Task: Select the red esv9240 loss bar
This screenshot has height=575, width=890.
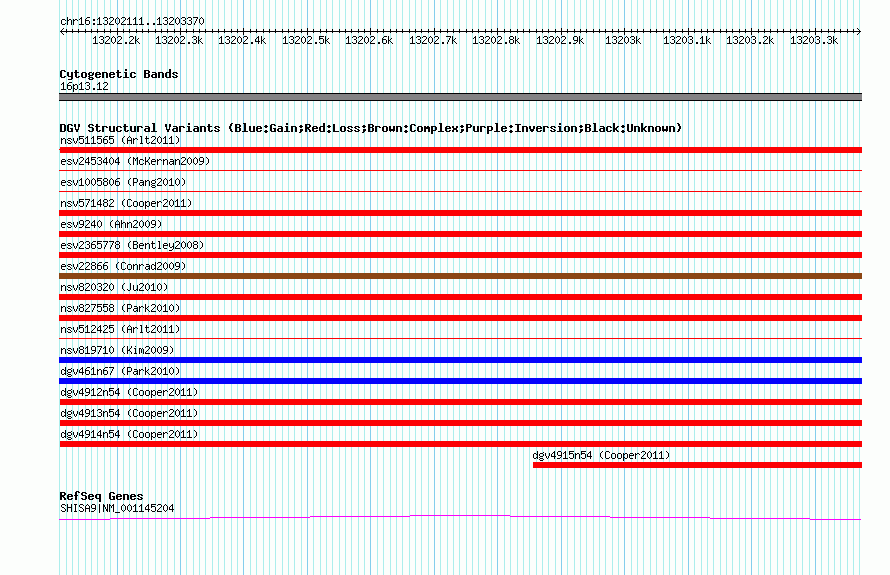Action: (460, 234)
